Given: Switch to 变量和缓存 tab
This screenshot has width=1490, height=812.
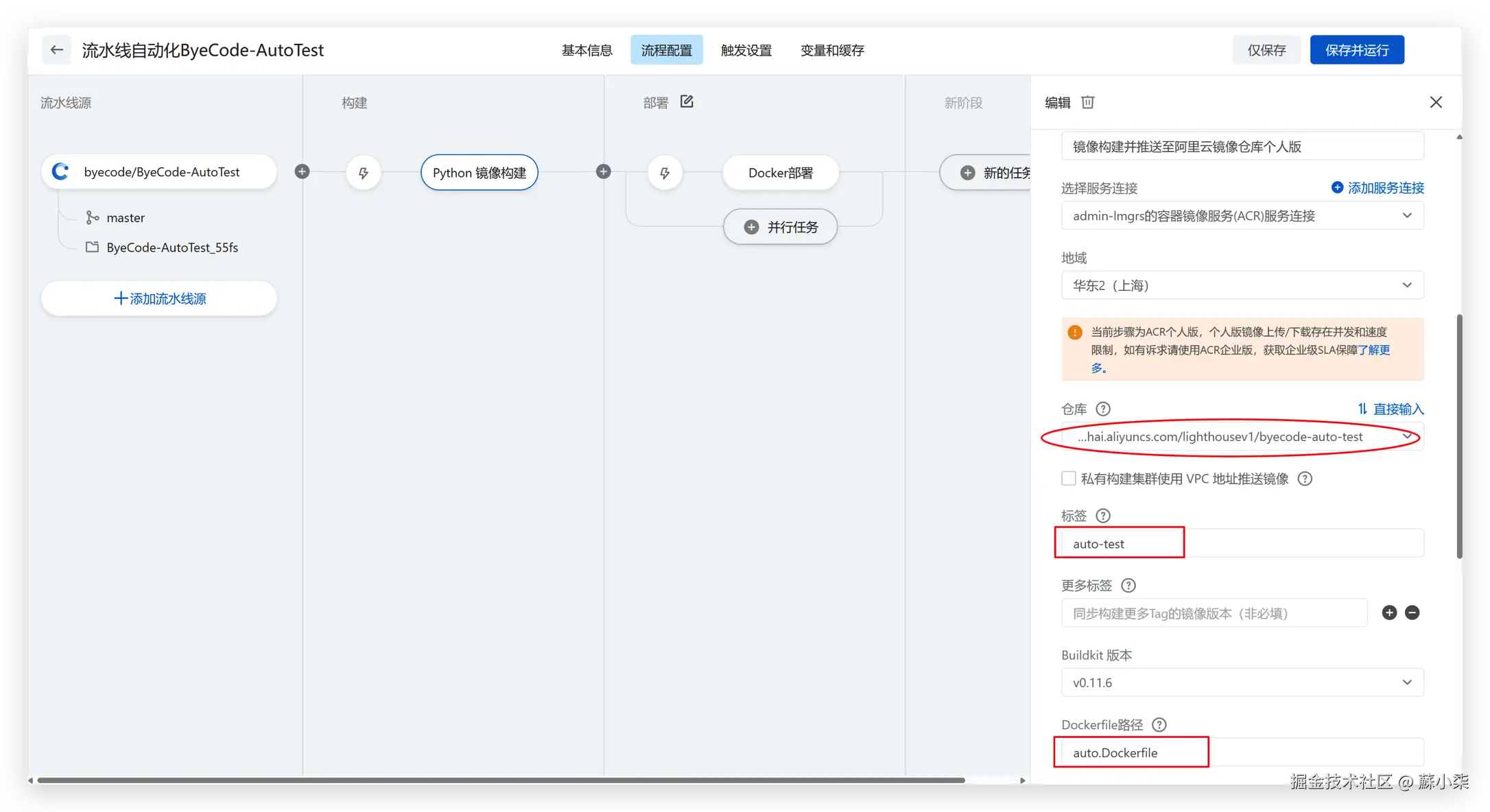Looking at the screenshot, I should click(x=832, y=50).
